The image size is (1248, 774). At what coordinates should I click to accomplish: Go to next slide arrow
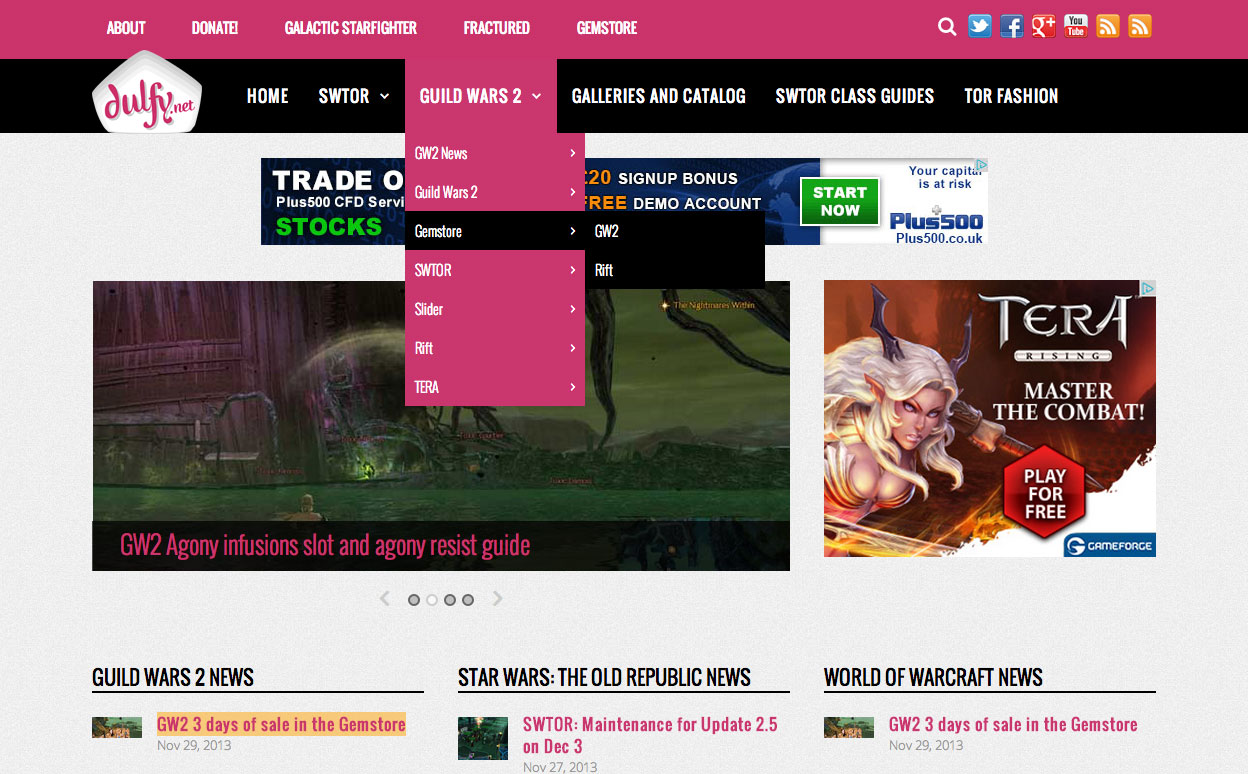[x=497, y=599]
